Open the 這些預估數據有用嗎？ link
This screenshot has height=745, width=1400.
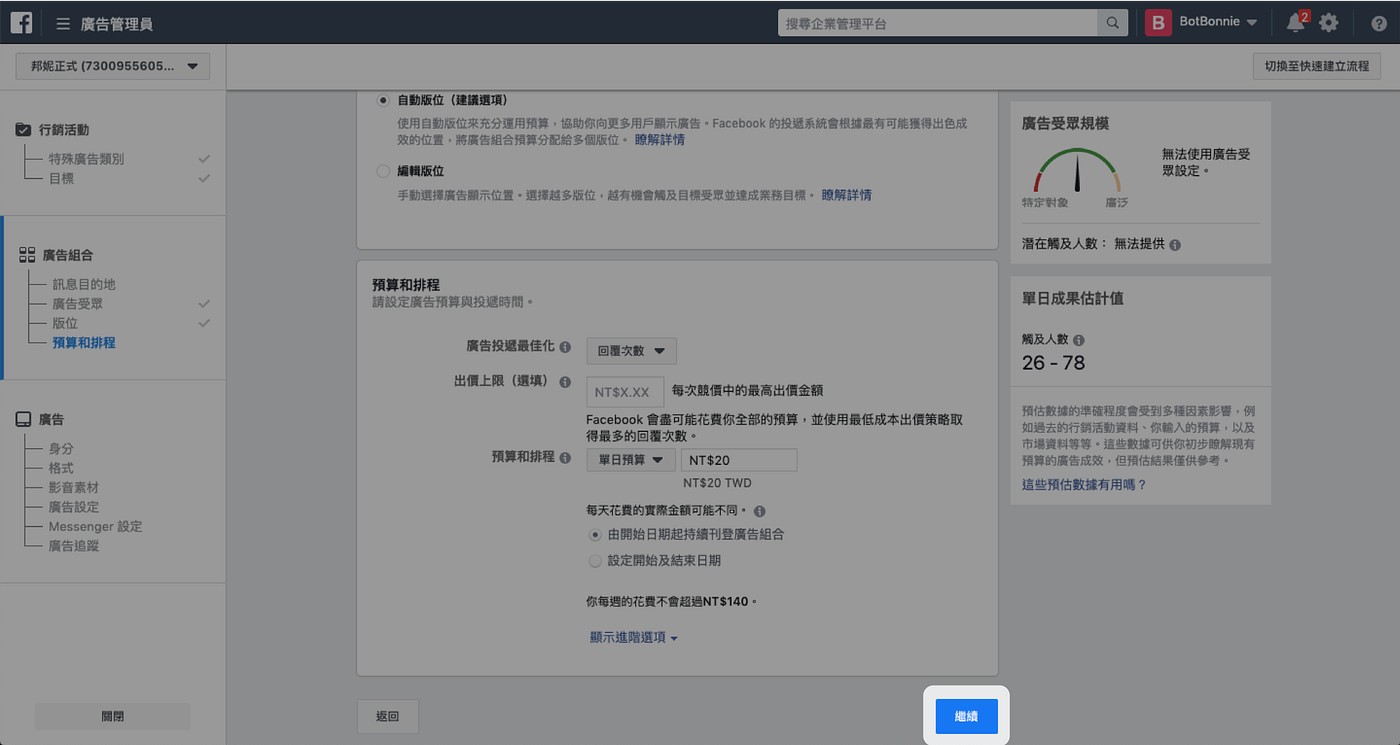coord(1084,484)
